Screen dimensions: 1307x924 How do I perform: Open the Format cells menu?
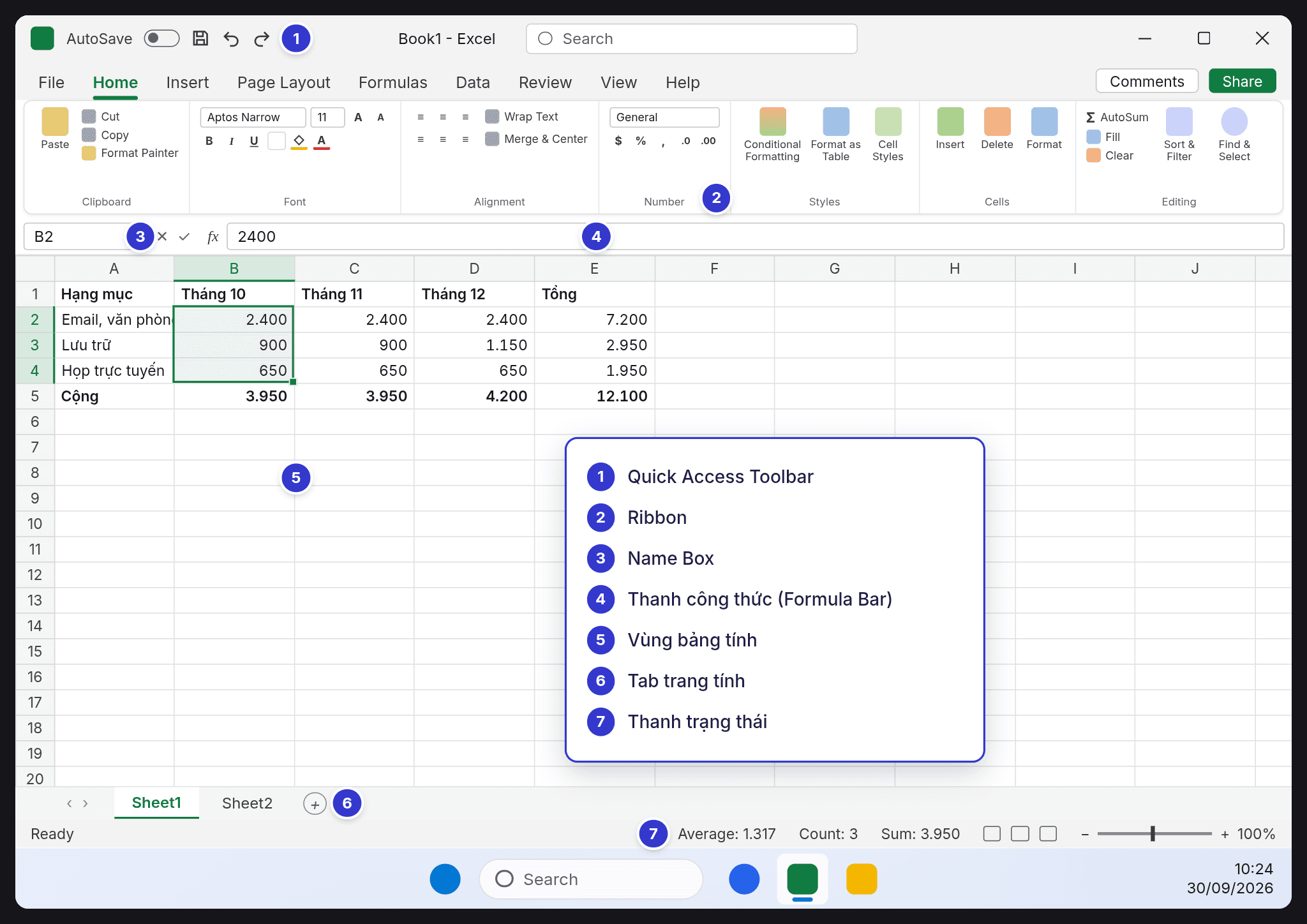pyautogui.click(x=1044, y=128)
